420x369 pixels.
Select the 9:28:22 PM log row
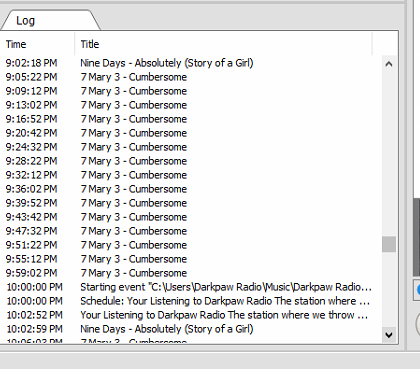(191, 161)
